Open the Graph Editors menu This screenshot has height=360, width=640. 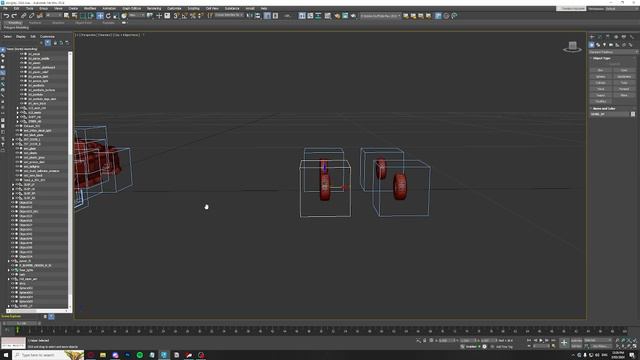coord(131,9)
